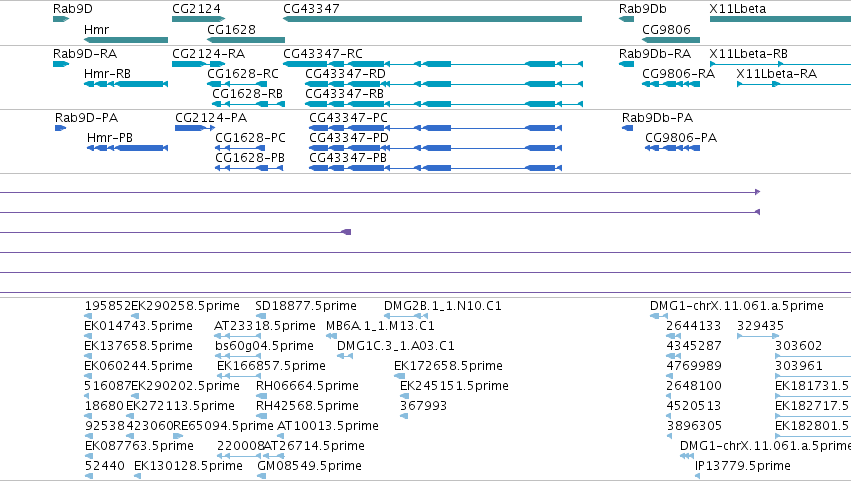Click protein Rab9D-PA label

point(86,118)
